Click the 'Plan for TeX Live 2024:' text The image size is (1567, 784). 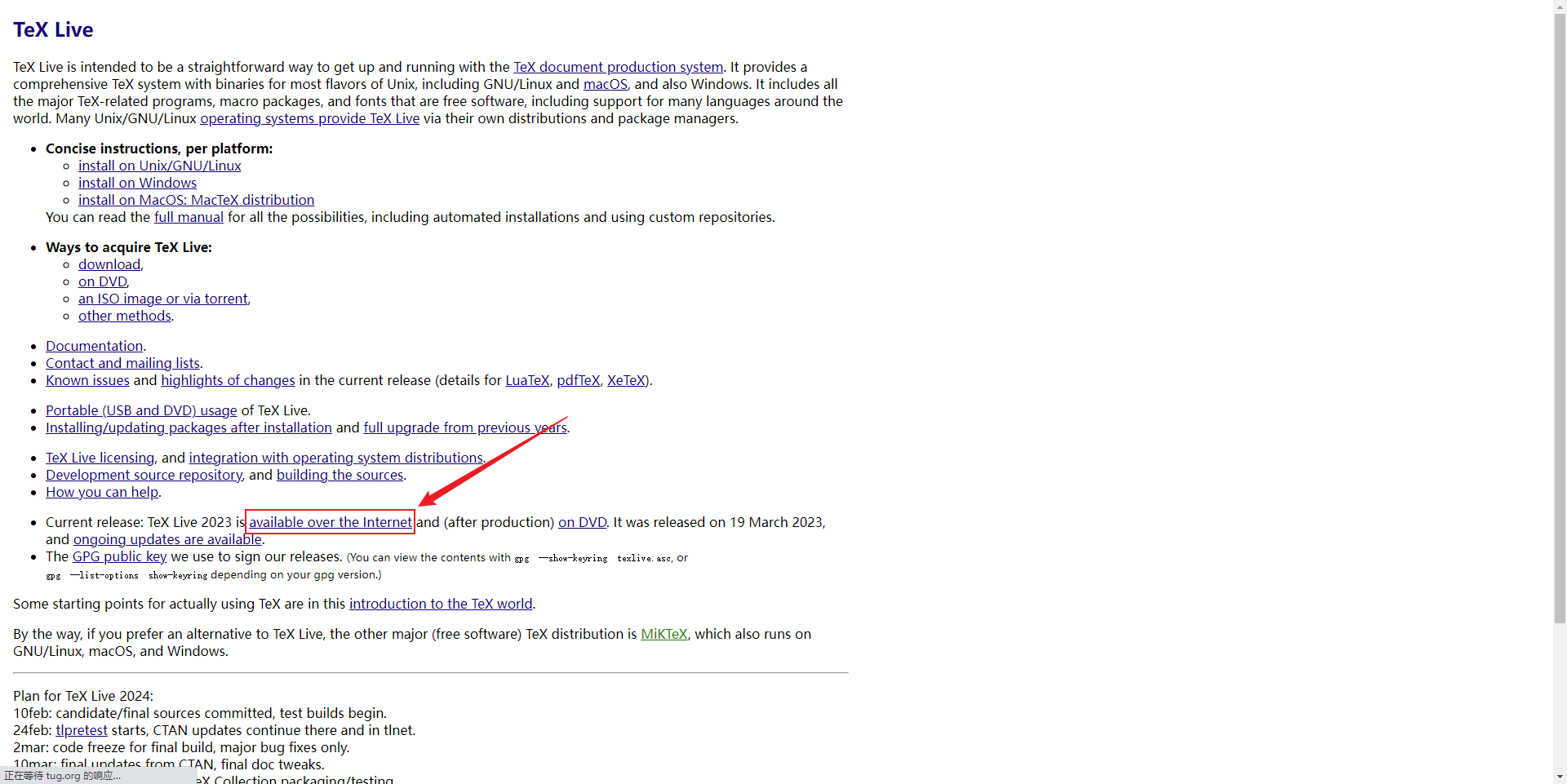83,696
